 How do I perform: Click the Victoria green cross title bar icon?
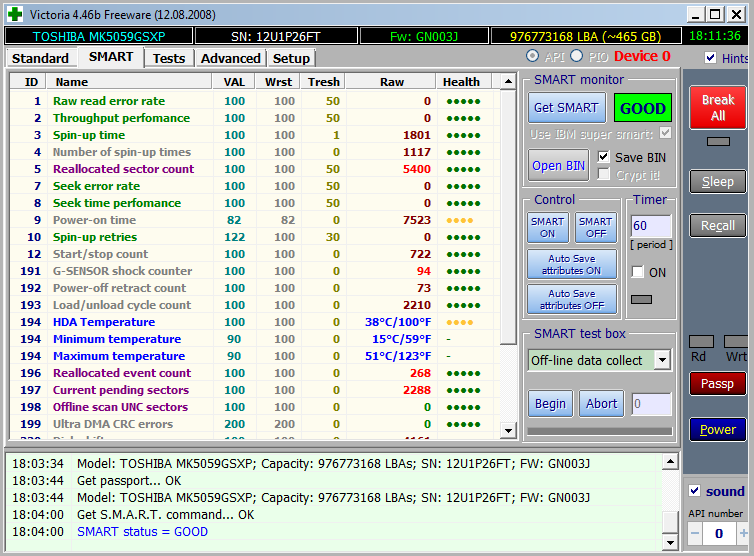click(x=14, y=13)
